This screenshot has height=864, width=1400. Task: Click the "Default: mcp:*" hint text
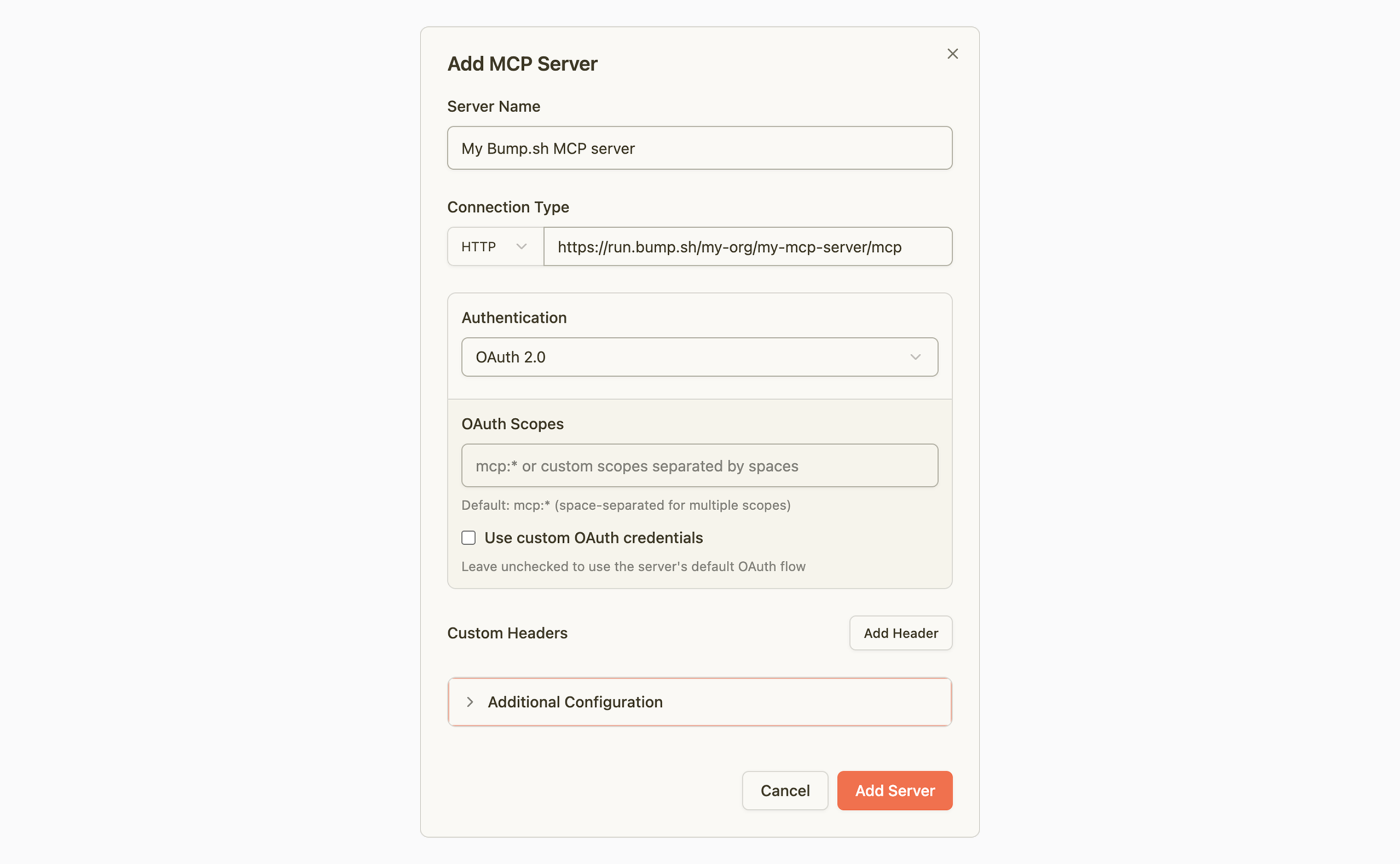point(626,505)
